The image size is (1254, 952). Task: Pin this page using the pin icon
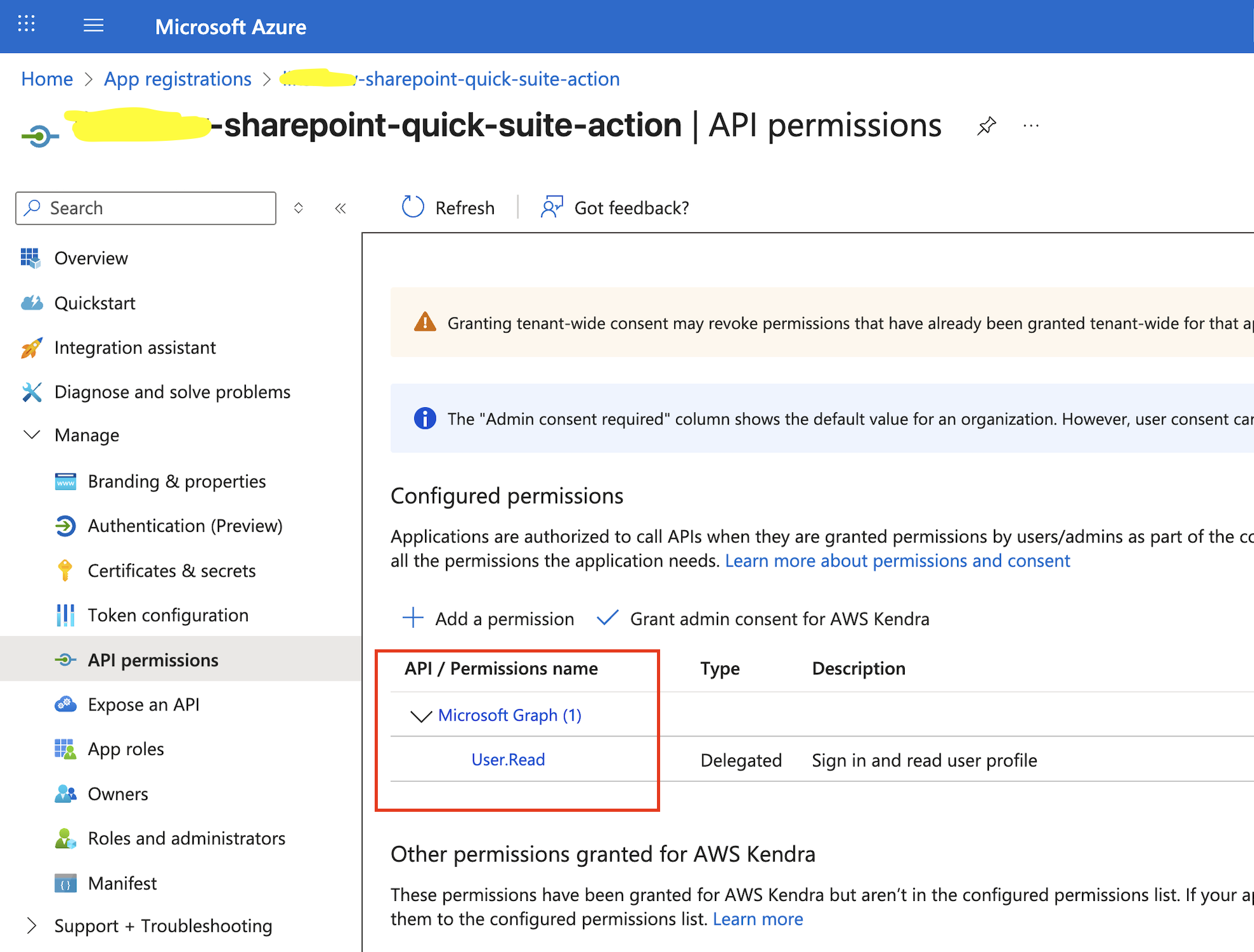986,125
